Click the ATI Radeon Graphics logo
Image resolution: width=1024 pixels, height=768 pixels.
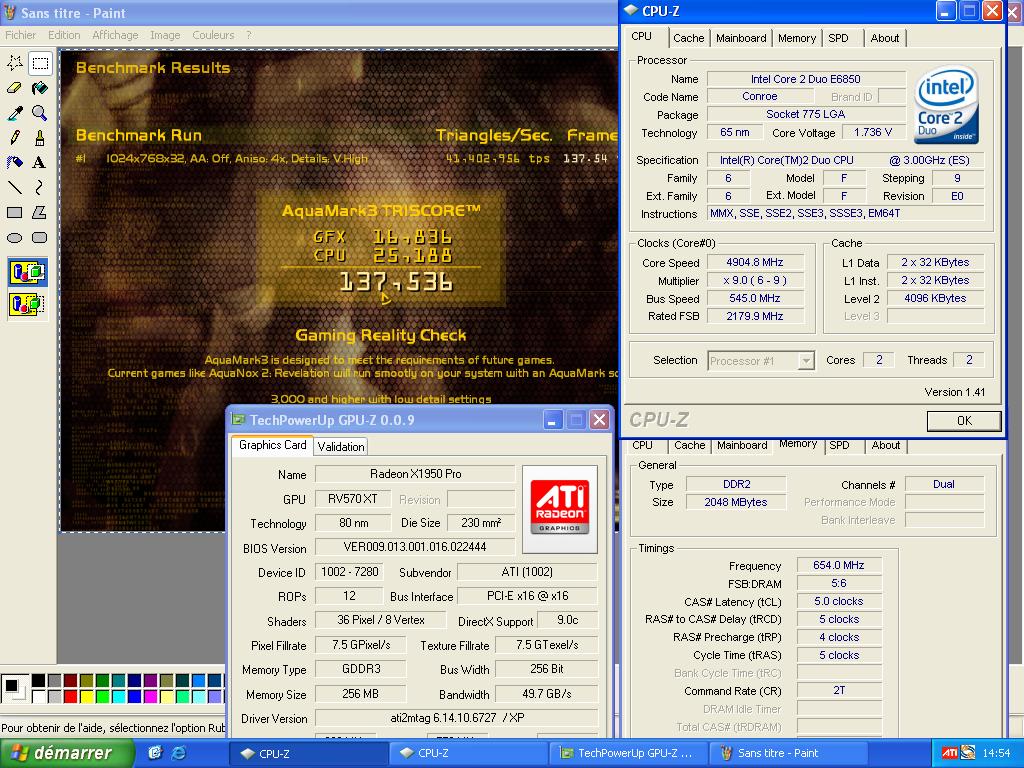tap(560, 509)
